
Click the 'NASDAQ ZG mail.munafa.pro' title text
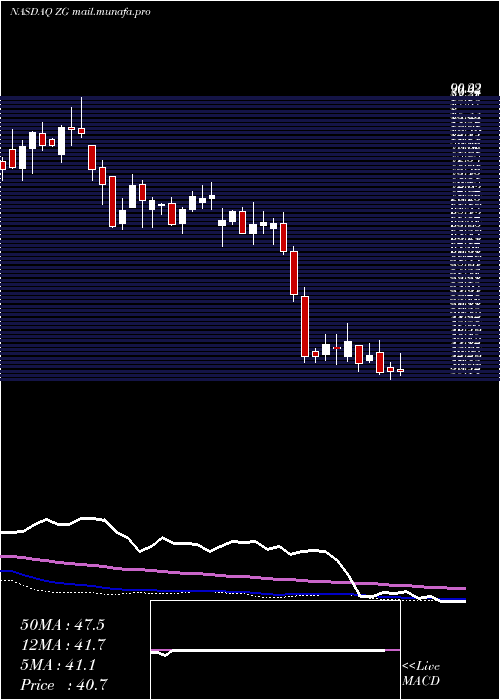80,12
